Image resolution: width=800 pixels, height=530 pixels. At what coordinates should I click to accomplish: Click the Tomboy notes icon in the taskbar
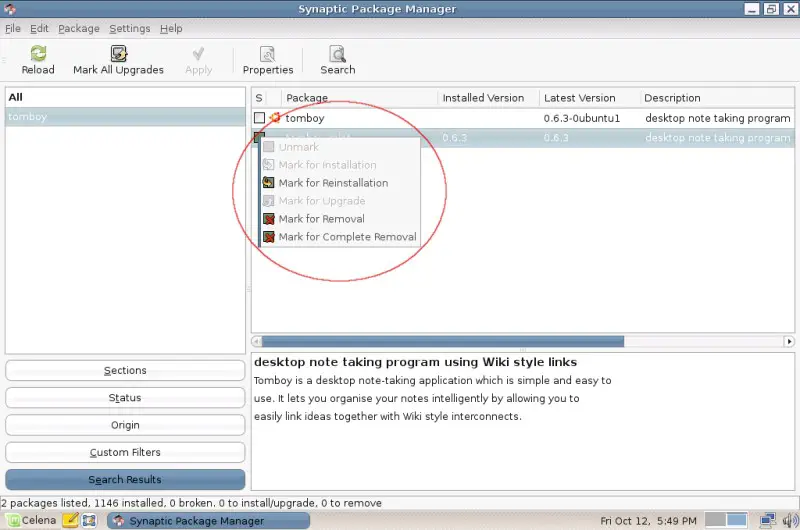(x=70, y=520)
